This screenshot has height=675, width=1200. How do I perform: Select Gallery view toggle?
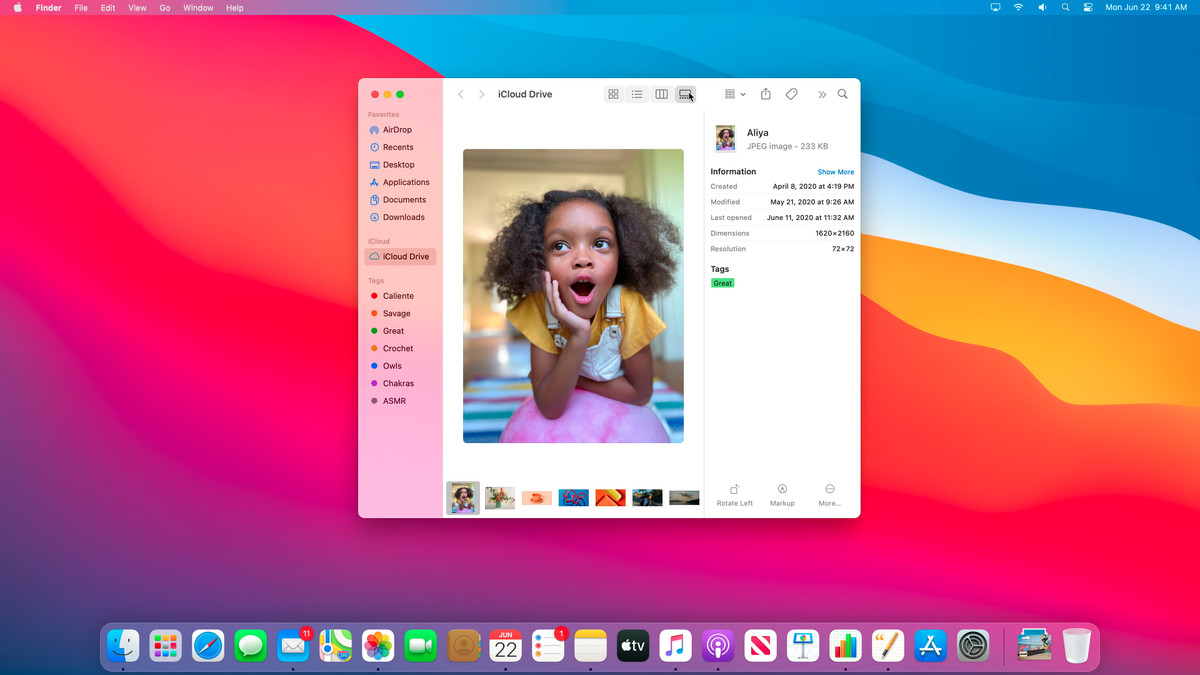pos(686,93)
